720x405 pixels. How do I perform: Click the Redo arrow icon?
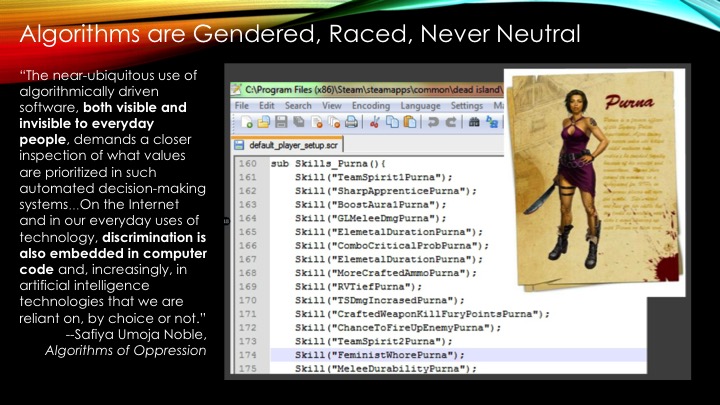point(451,122)
